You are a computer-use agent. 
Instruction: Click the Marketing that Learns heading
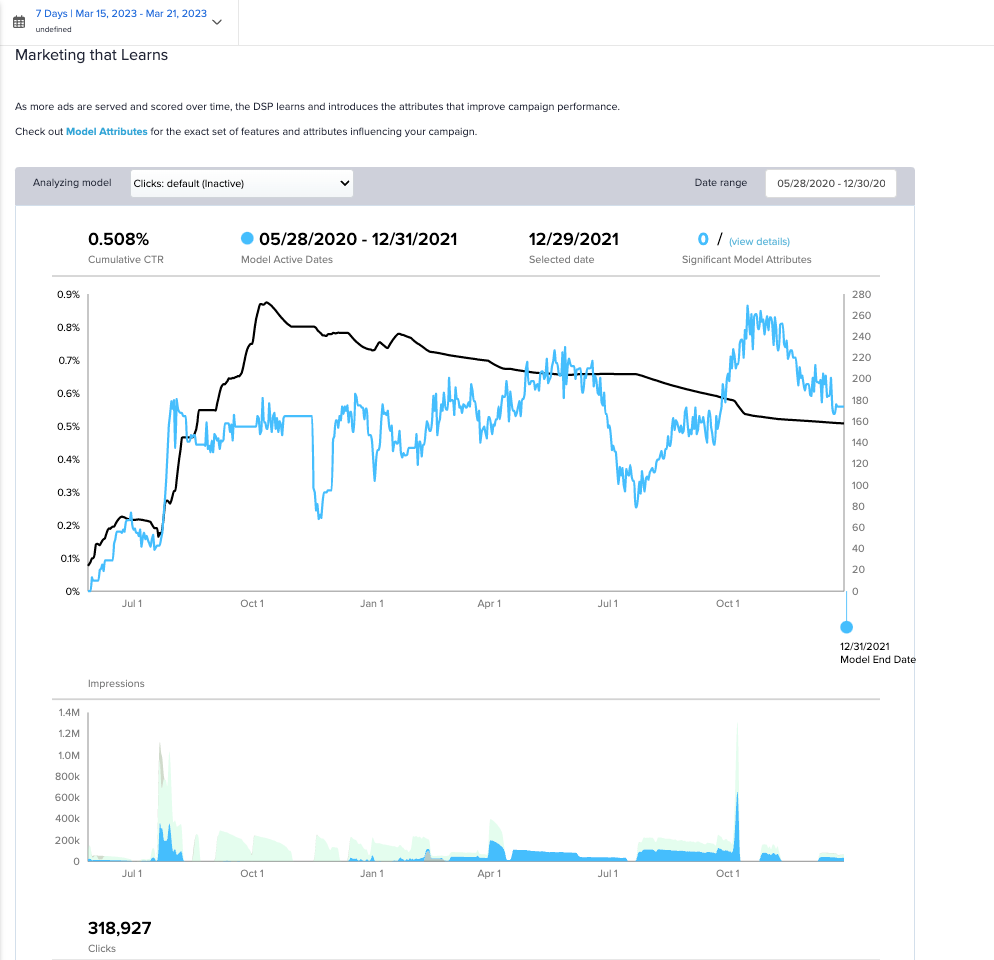coord(91,55)
